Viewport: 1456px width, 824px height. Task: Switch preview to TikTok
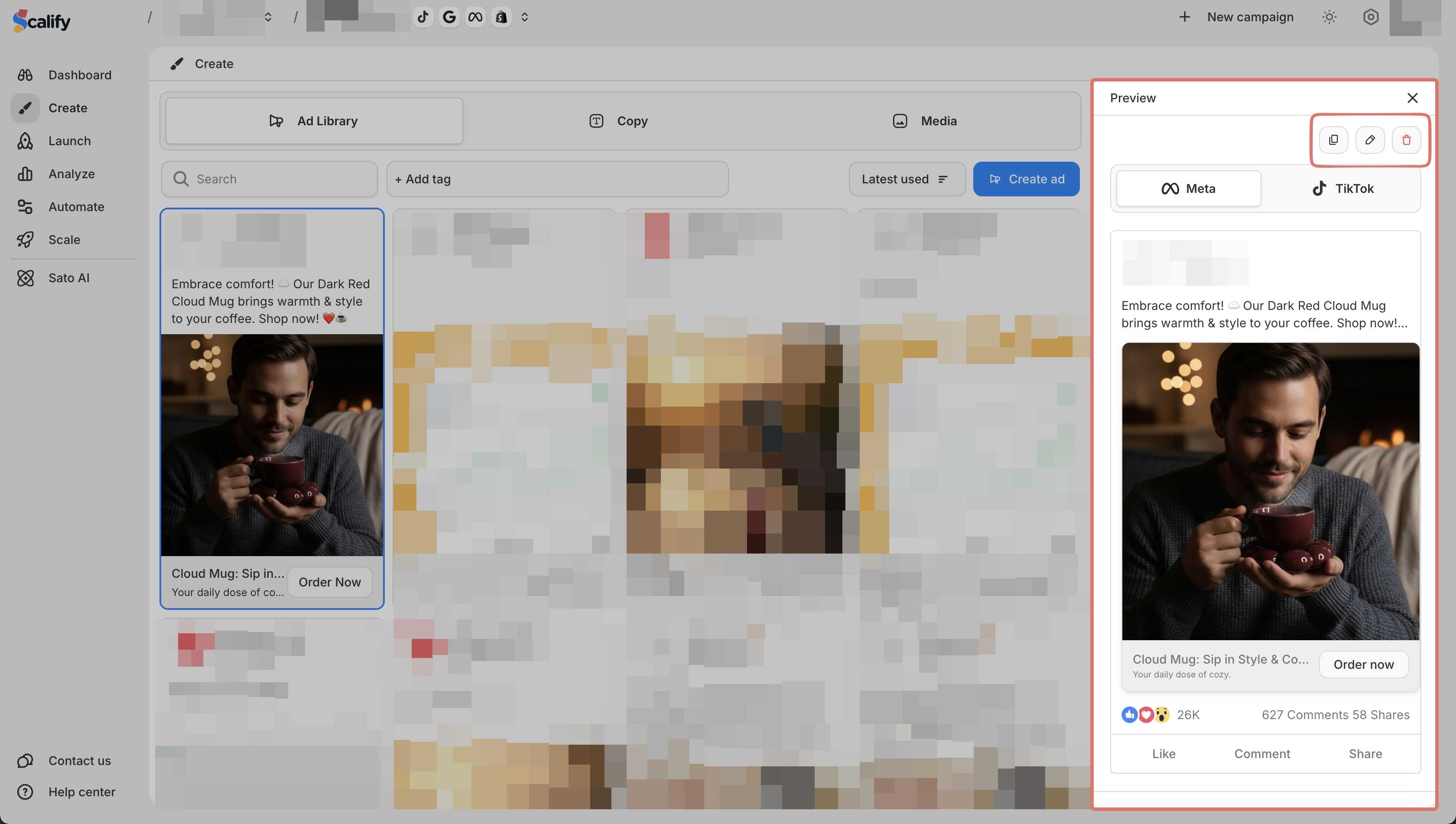coord(1342,189)
